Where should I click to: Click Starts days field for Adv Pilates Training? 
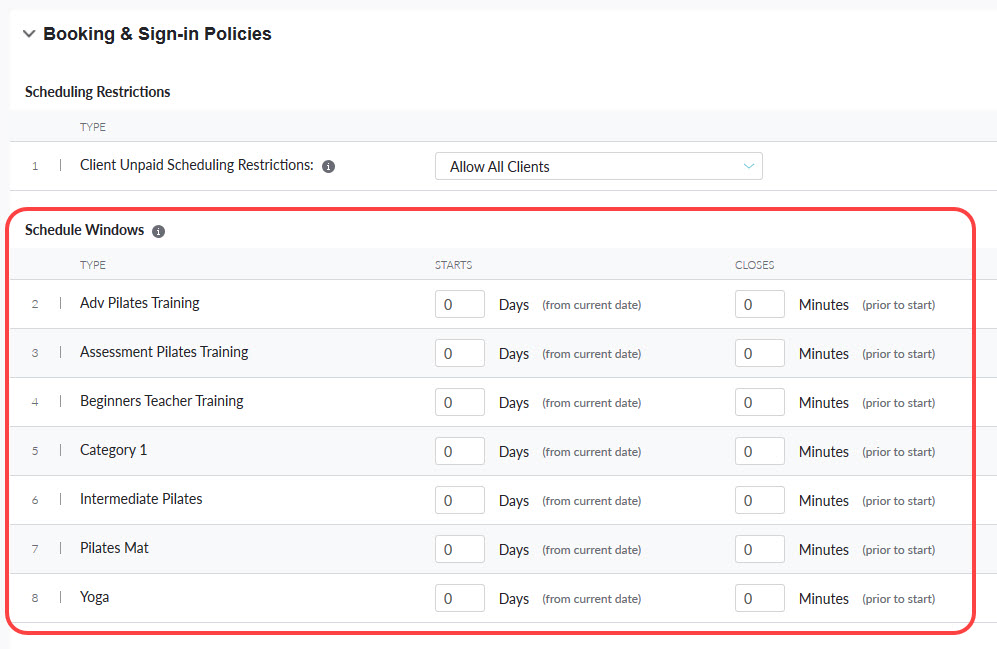459,304
